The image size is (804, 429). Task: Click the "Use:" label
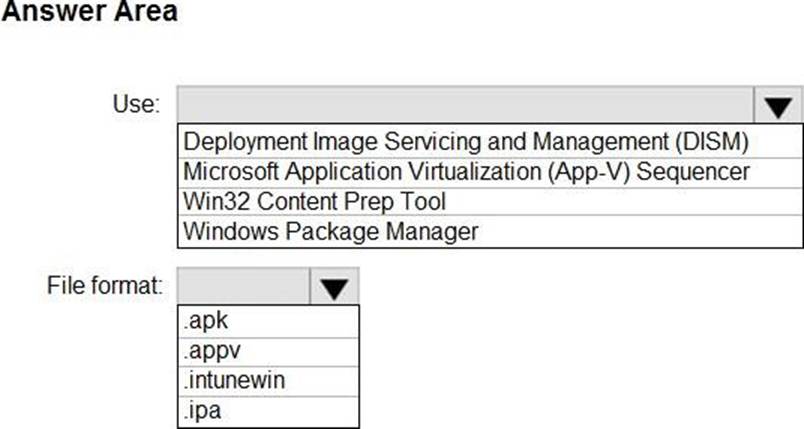[x=138, y=104]
